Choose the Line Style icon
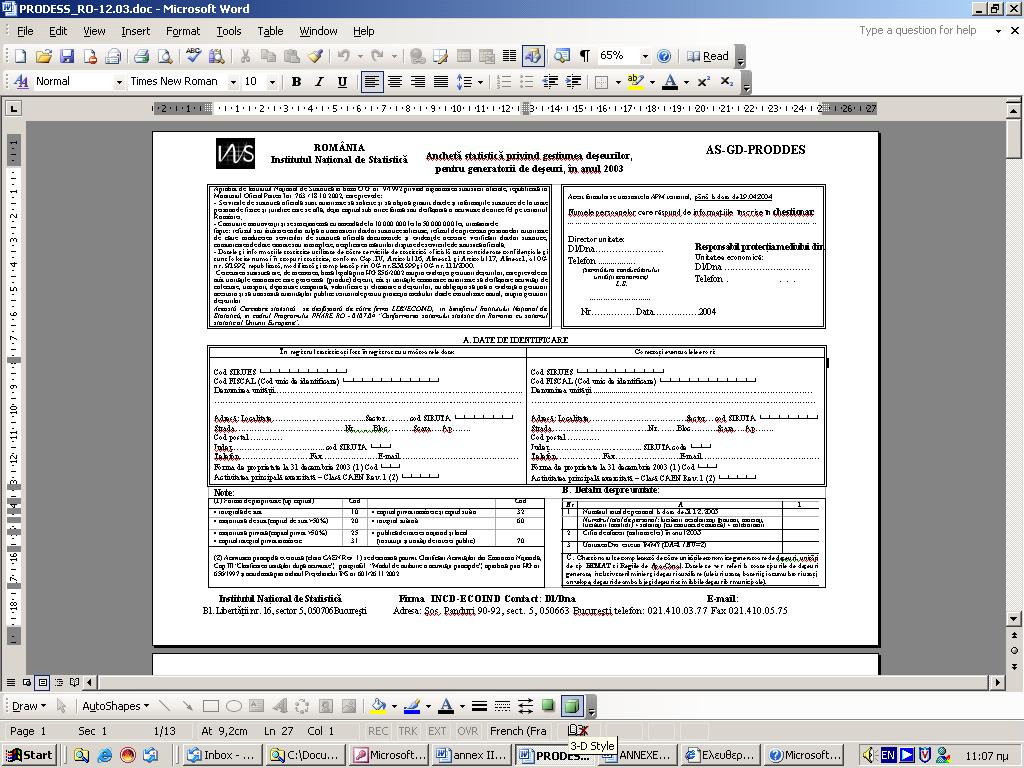The height and width of the screenshot is (768, 1024). click(479, 706)
